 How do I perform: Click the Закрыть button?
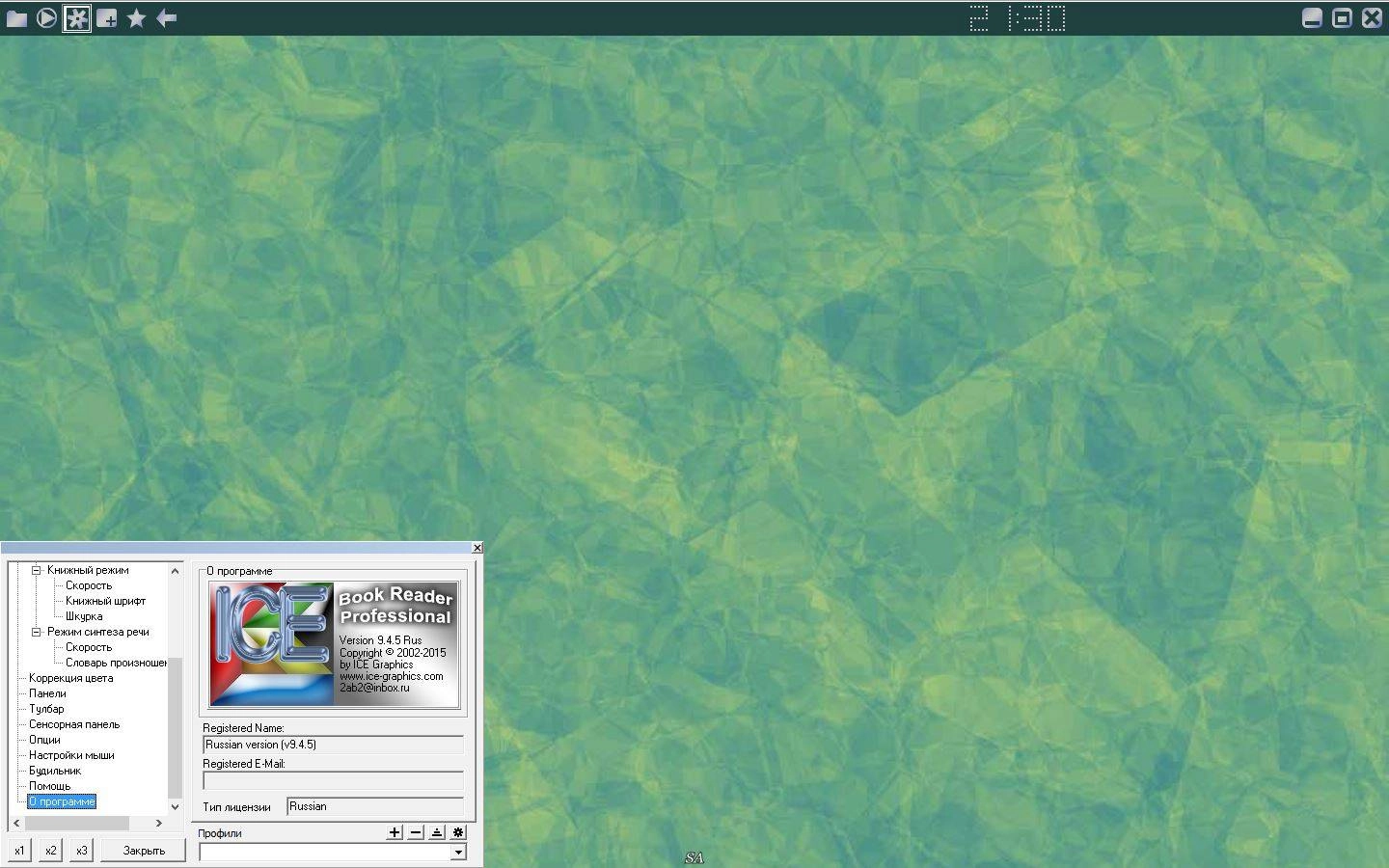pos(144,851)
